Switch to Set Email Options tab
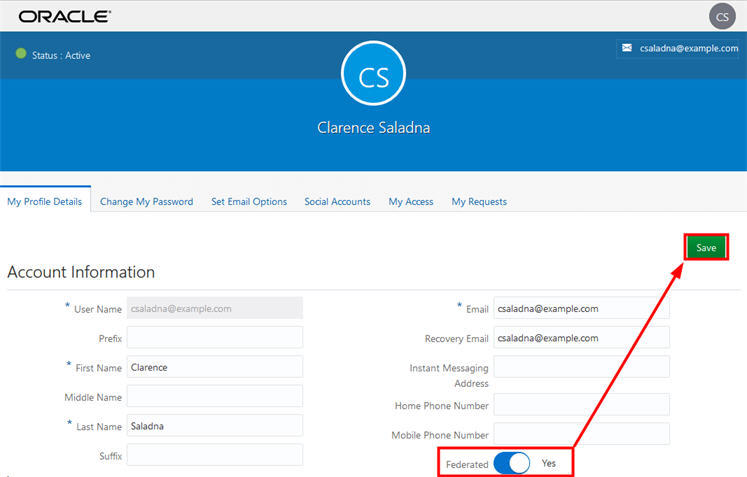747x477 pixels. [x=249, y=202]
